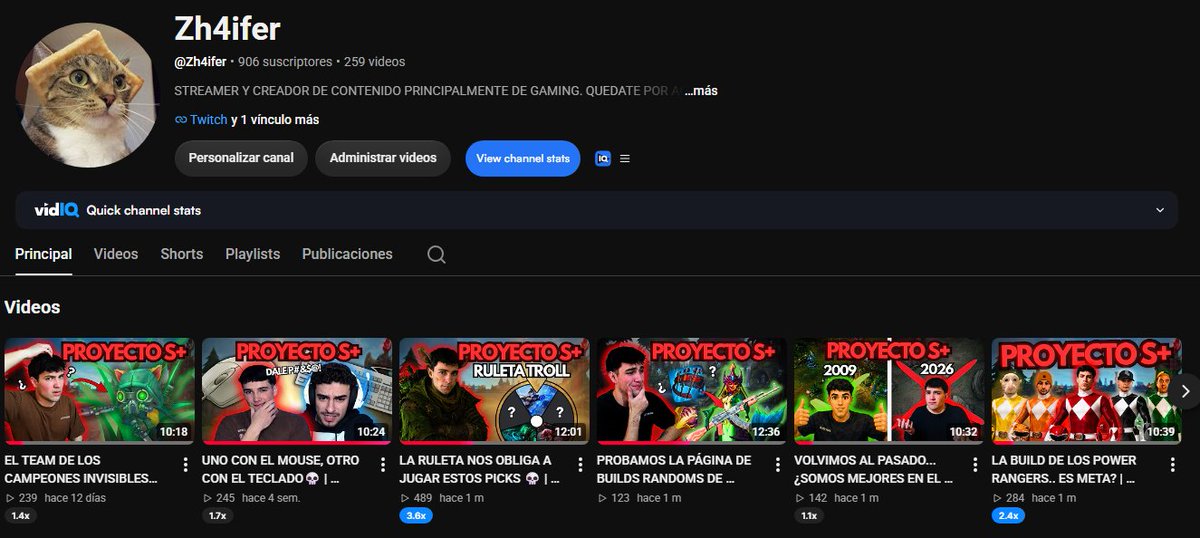The height and width of the screenshot is (538, 1200).
Task: Click the 1.1x vidIQ multiplier badge
Action: coord(809,516)
